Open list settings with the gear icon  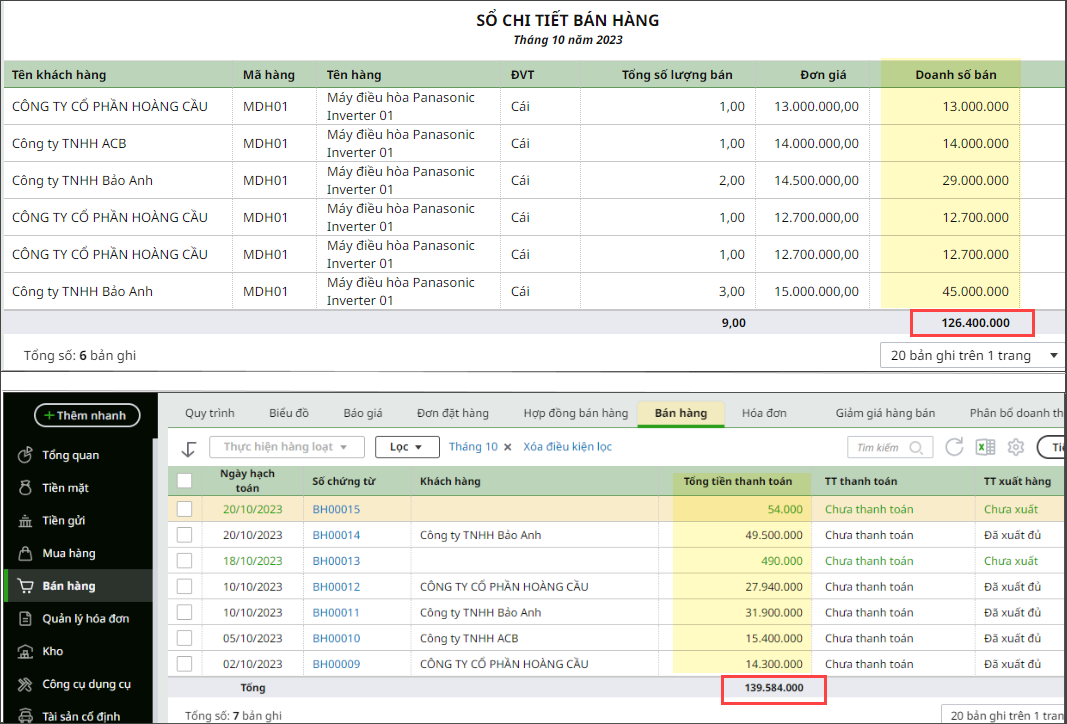[x=1016, y=447]
